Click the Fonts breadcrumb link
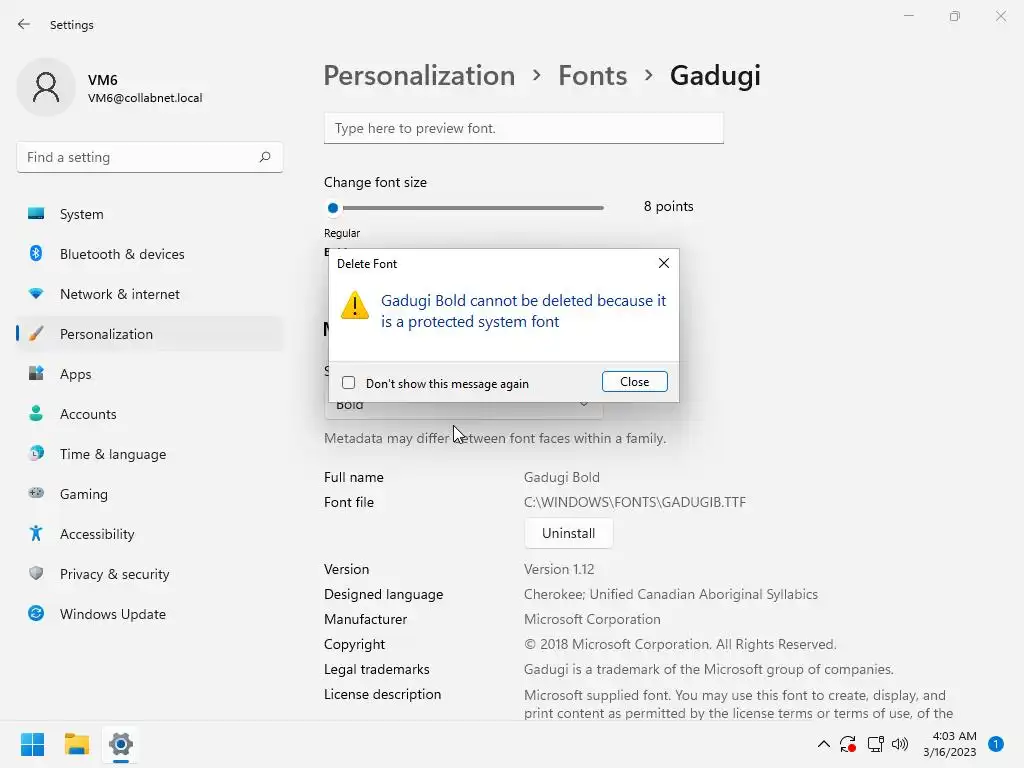Image resolution: width=1024 pixels, height=768 pixels. click(x=592, y=75)
